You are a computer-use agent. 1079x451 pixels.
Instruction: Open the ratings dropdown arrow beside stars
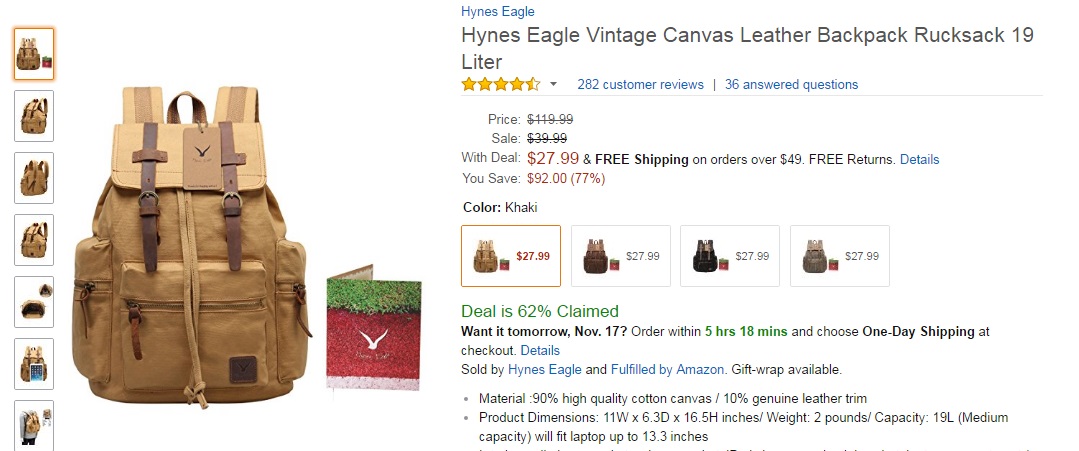point(554,85)
